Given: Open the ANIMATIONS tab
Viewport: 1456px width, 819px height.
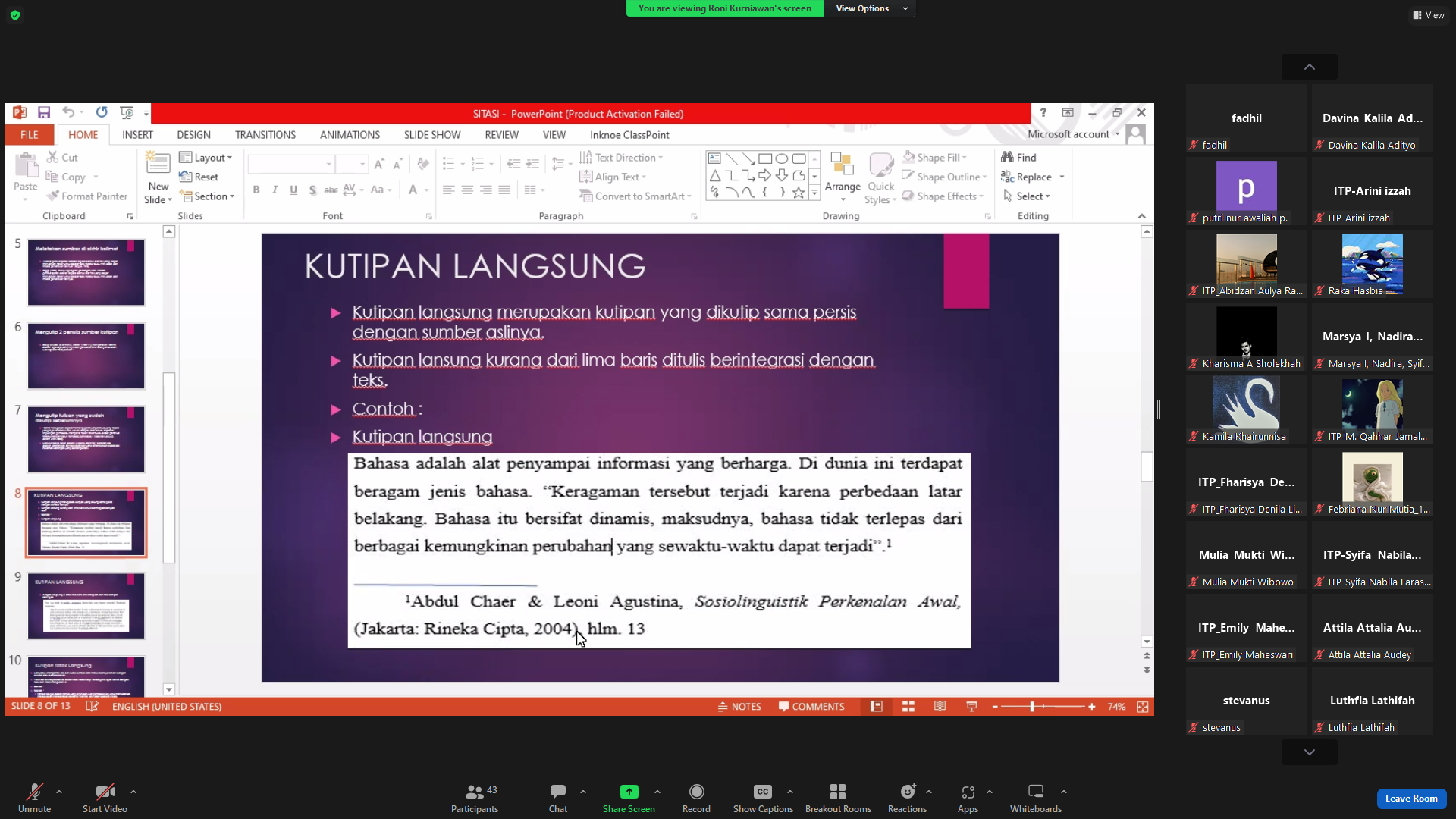Looking at the screenshot, I should click(350, 134).
